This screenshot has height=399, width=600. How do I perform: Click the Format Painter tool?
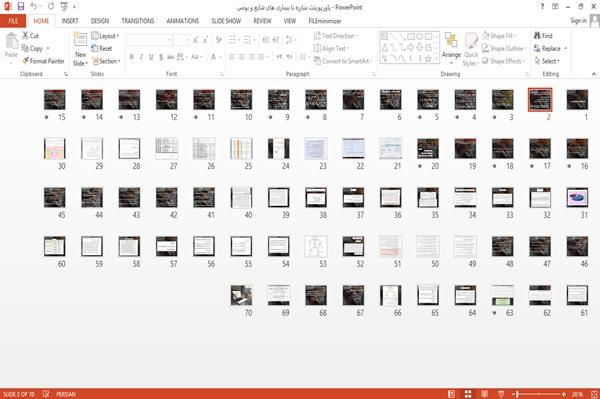(x=44, y=61)
